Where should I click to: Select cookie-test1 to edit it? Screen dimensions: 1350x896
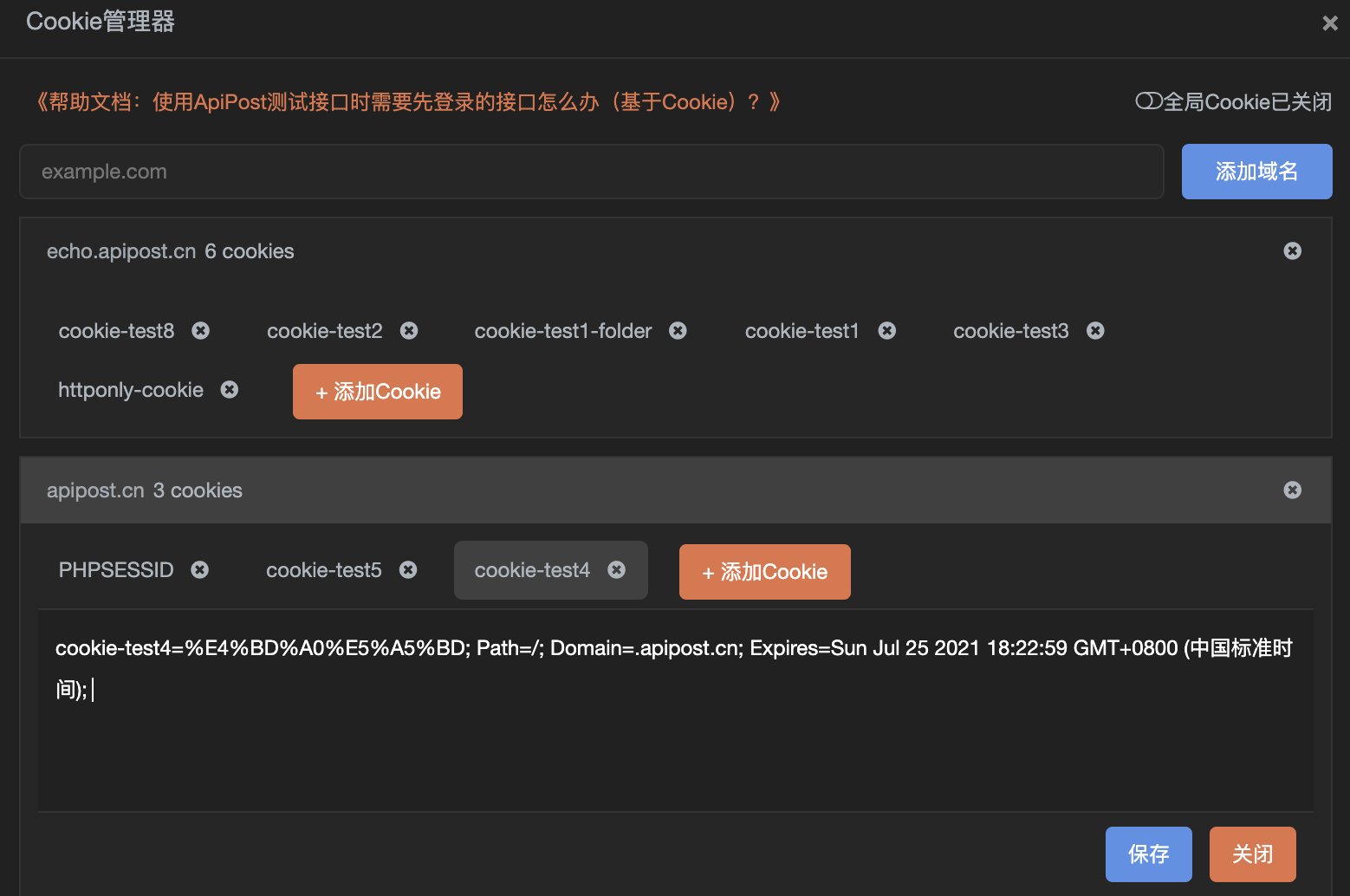coord(802,330)
